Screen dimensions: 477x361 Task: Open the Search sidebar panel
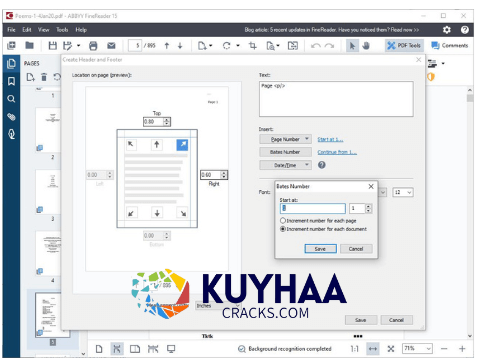pos(11,99)
